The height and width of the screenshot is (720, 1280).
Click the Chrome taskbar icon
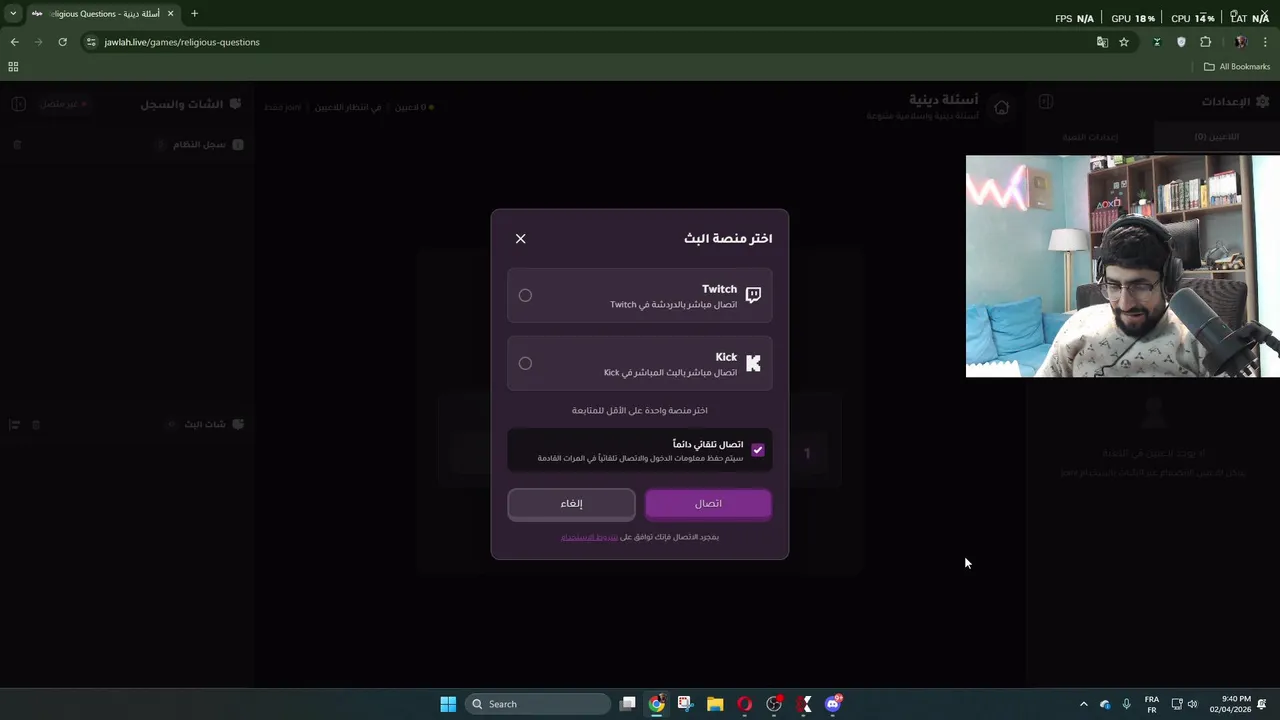(656, 704)
